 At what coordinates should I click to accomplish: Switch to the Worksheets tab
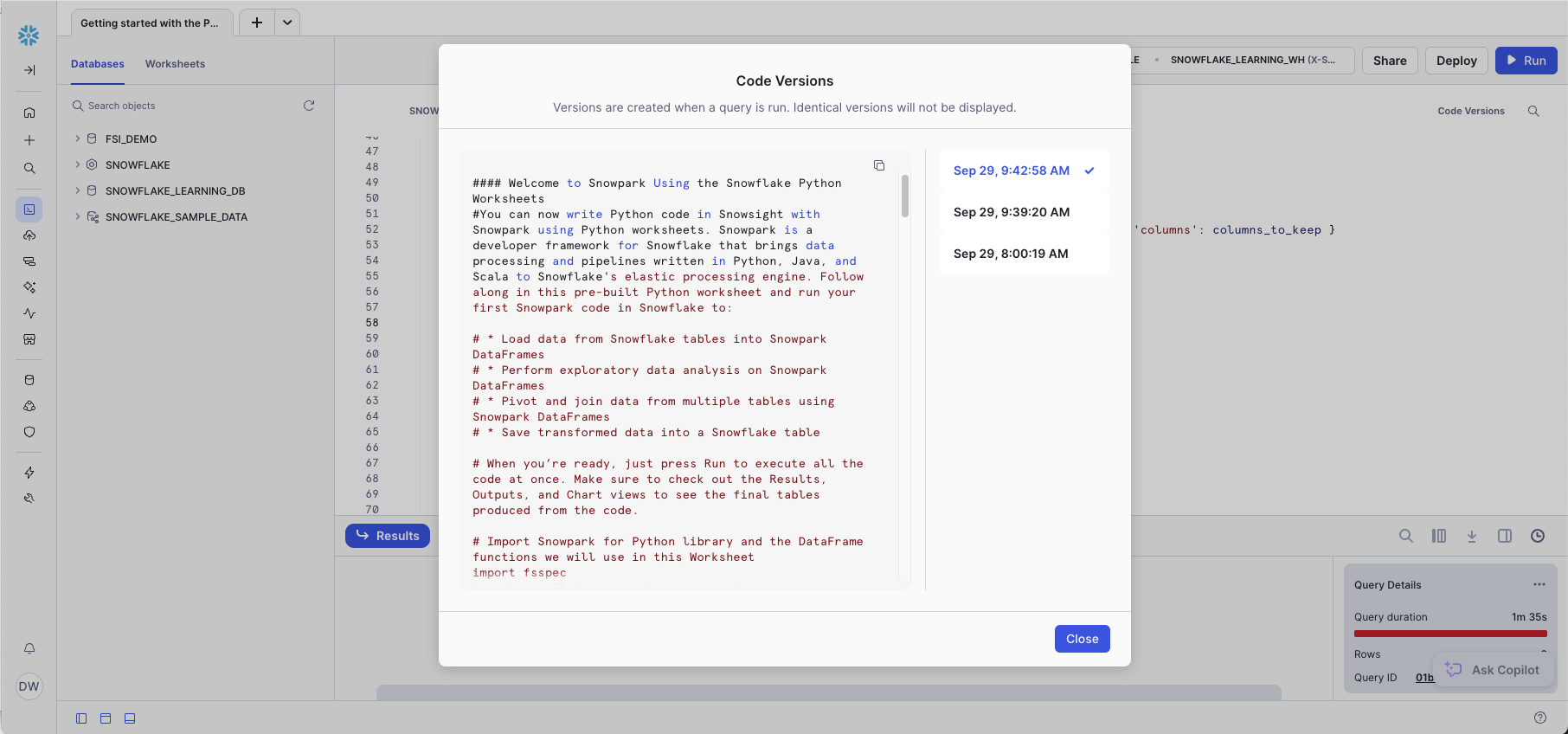(x=175, y=64)
